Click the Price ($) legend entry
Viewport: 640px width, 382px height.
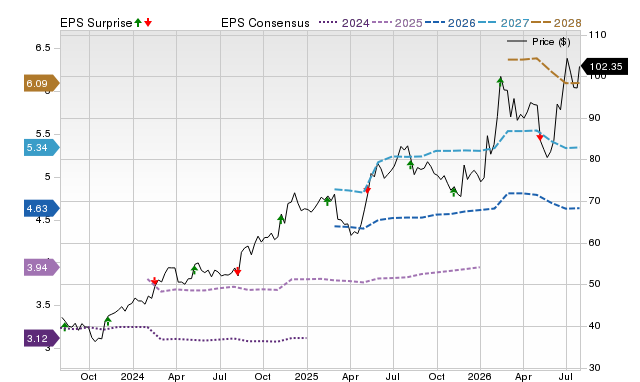[538, 42]
